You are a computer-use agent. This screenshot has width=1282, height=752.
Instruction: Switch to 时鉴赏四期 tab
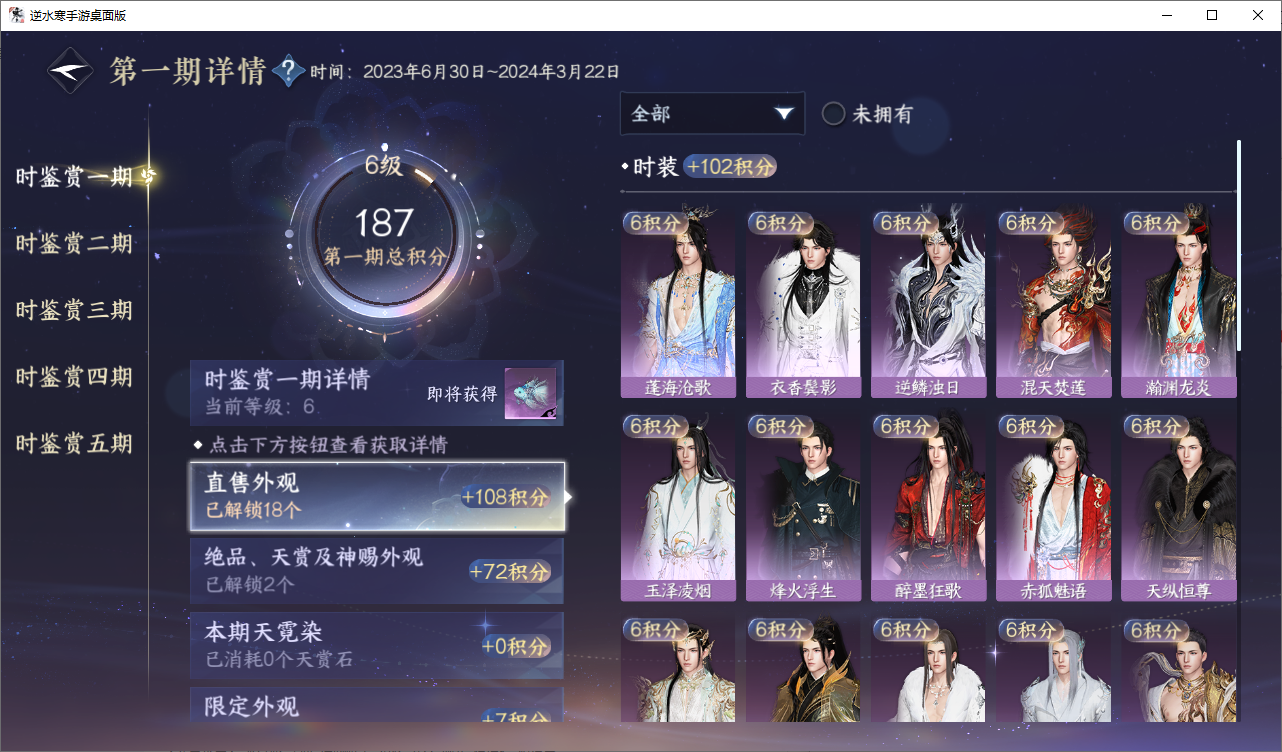point(74,377)
